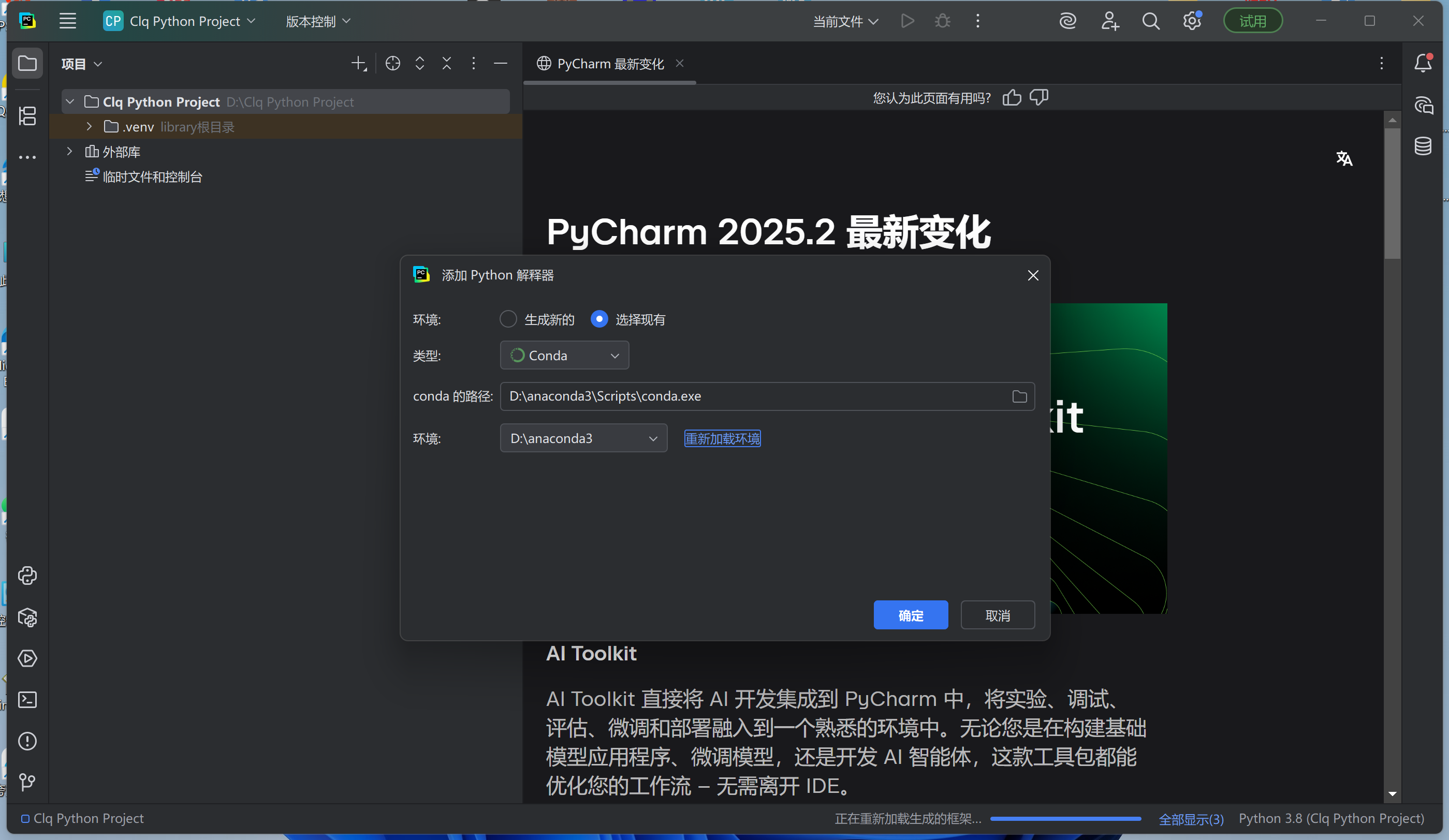Viewport: 1449px width, 840px height.
Task: Open Search Everywhere magnifier
Action: click(x=1151, y=21)
